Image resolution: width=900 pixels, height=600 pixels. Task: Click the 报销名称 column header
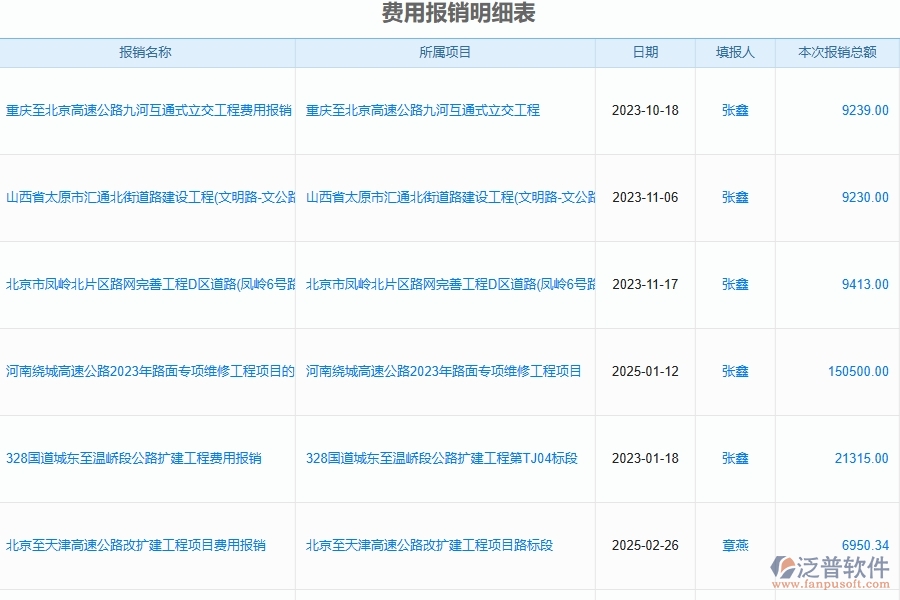pyautogui.click(x=148, y=51)
